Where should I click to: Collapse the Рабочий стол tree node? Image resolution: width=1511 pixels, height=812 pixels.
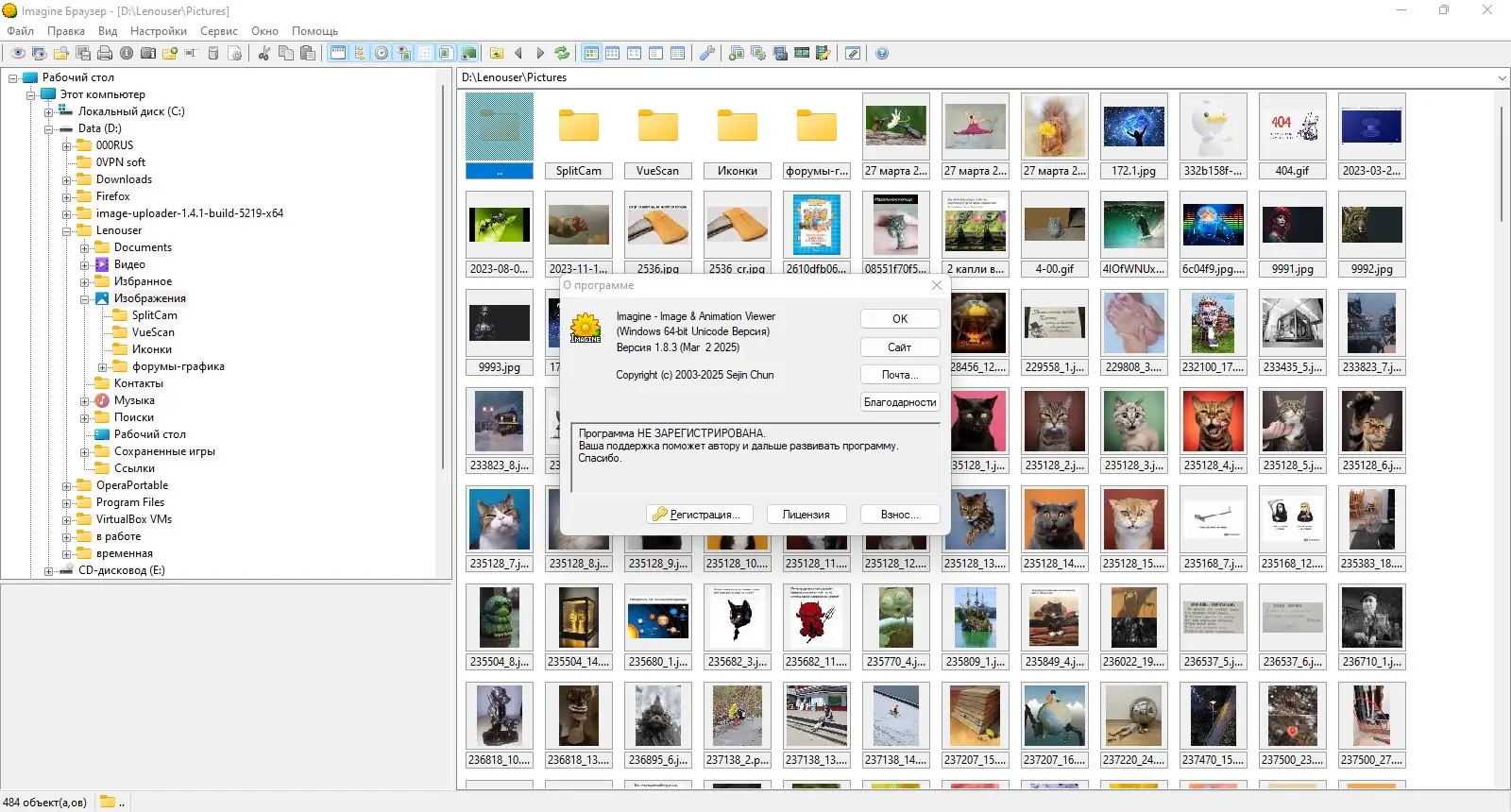(13, 78)
